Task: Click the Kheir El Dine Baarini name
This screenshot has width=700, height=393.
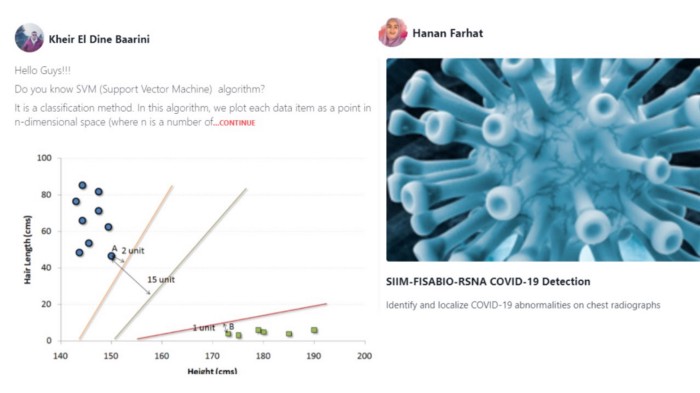Action: [99, 39]
